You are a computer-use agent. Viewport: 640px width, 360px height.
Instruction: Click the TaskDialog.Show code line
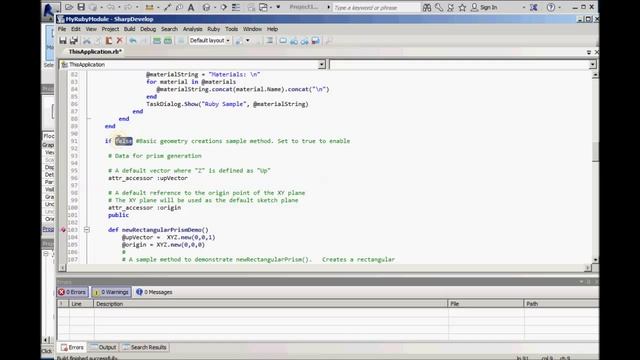227,104
